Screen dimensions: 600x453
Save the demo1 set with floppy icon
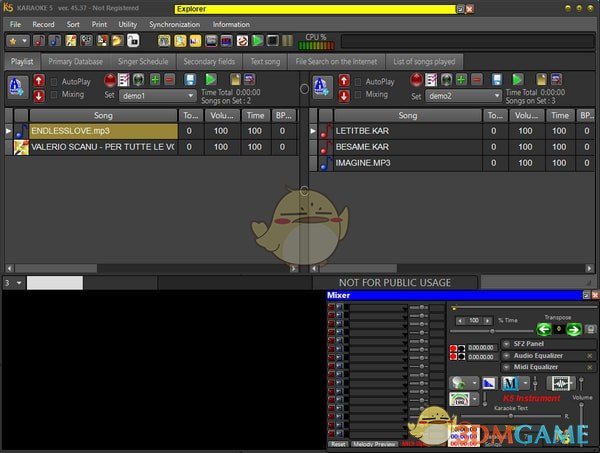(x=190, y=80)
